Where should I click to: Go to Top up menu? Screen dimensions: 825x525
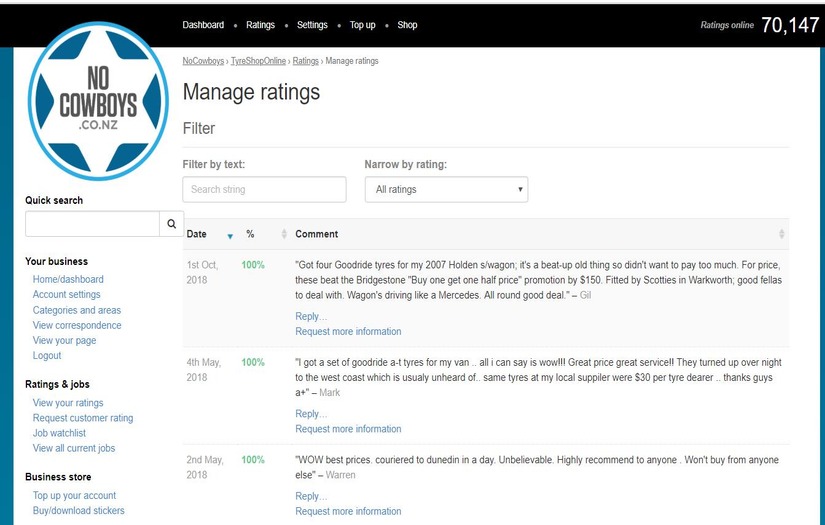tap(363, 25)
